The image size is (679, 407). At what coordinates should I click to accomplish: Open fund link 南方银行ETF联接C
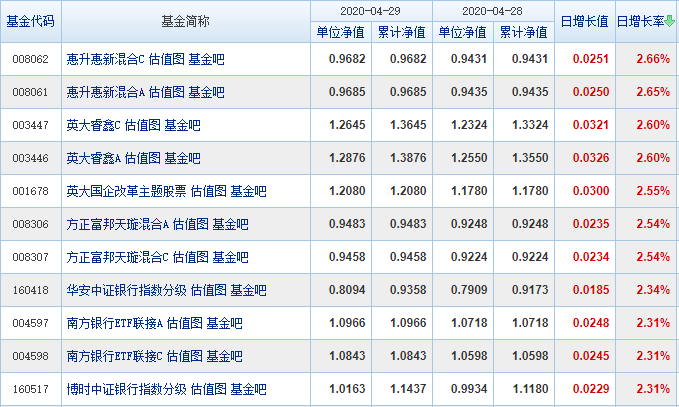pos(114,356)
